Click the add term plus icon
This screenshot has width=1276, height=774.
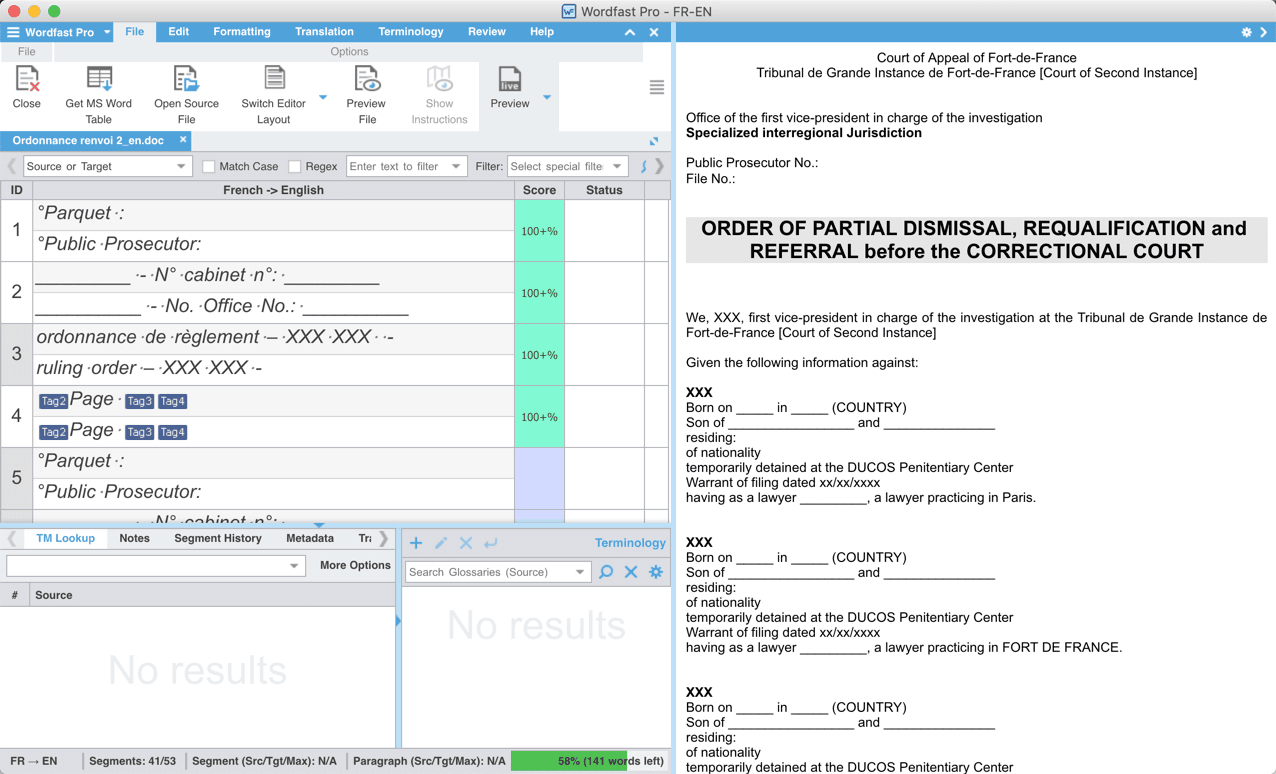pos(416,543)
